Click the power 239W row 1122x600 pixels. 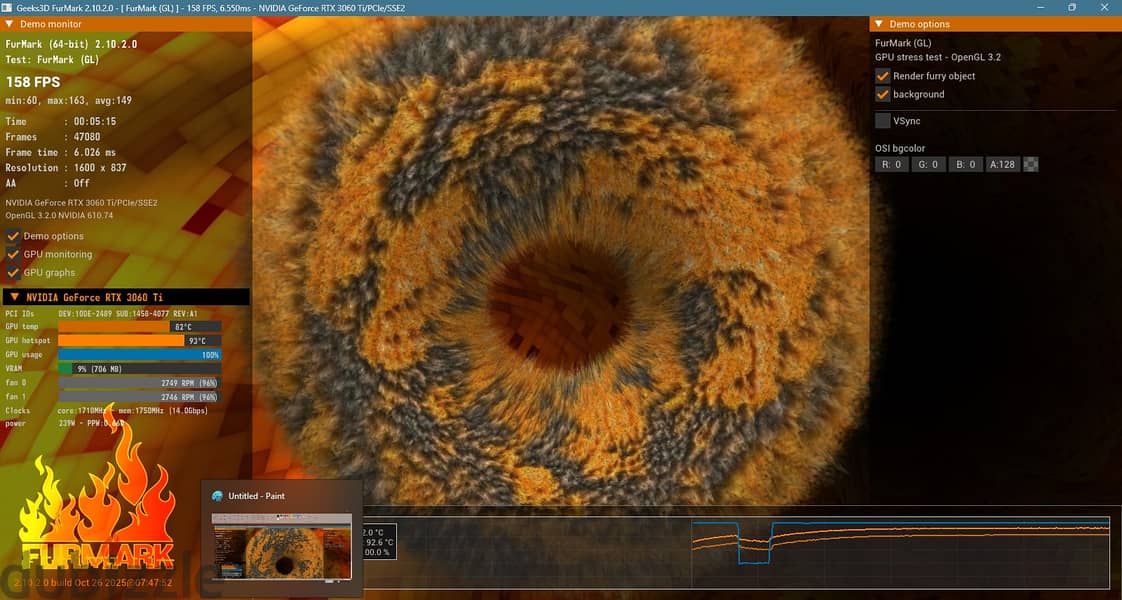coord(64,423)
